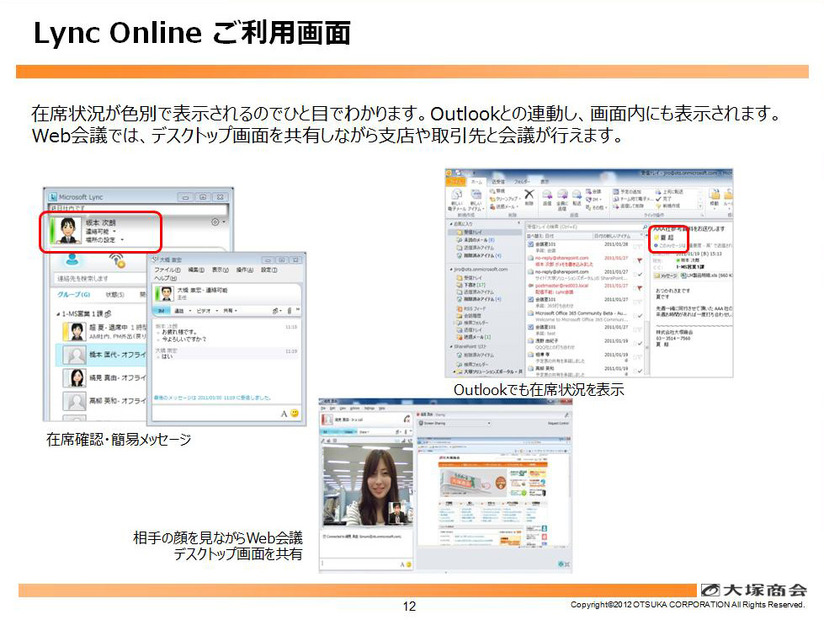Click the orange ファイル tab in Outlook
Image resolution: width=824 pixels, height=620 pixels.
(455, 181)
